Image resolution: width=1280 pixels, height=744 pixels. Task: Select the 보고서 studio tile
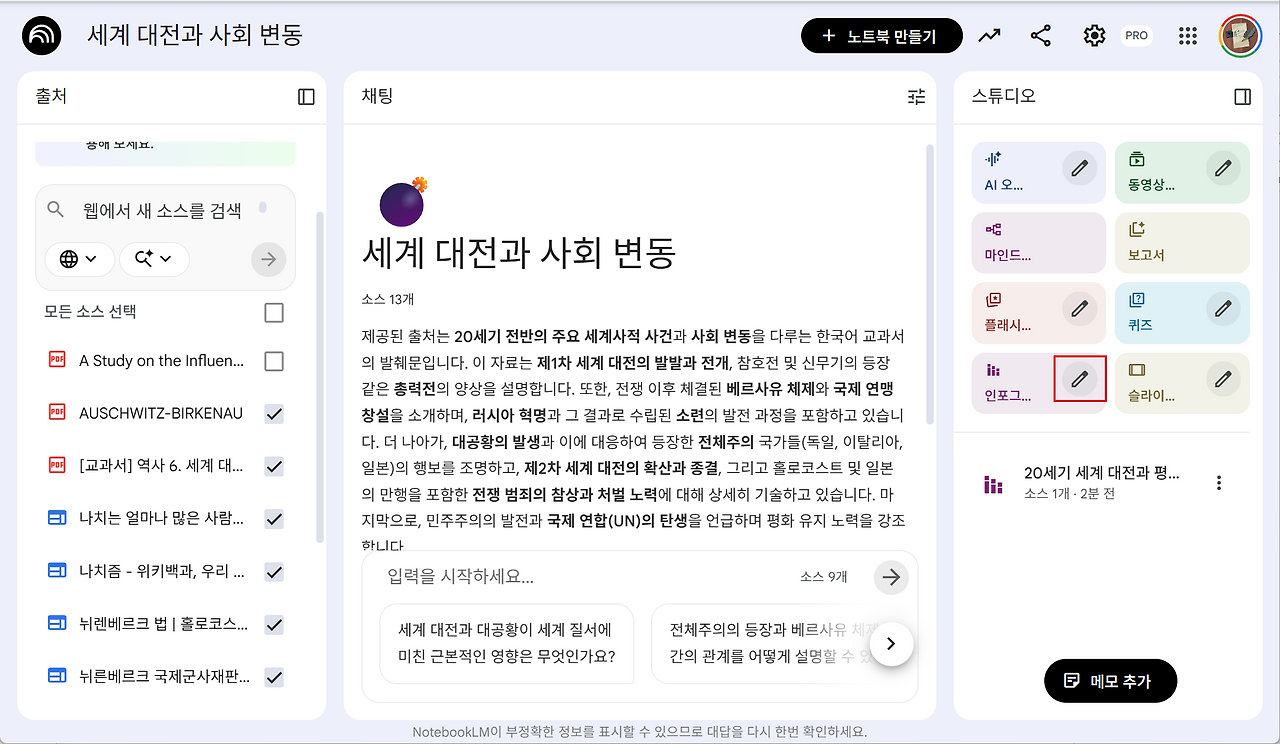pos(1182,243)
